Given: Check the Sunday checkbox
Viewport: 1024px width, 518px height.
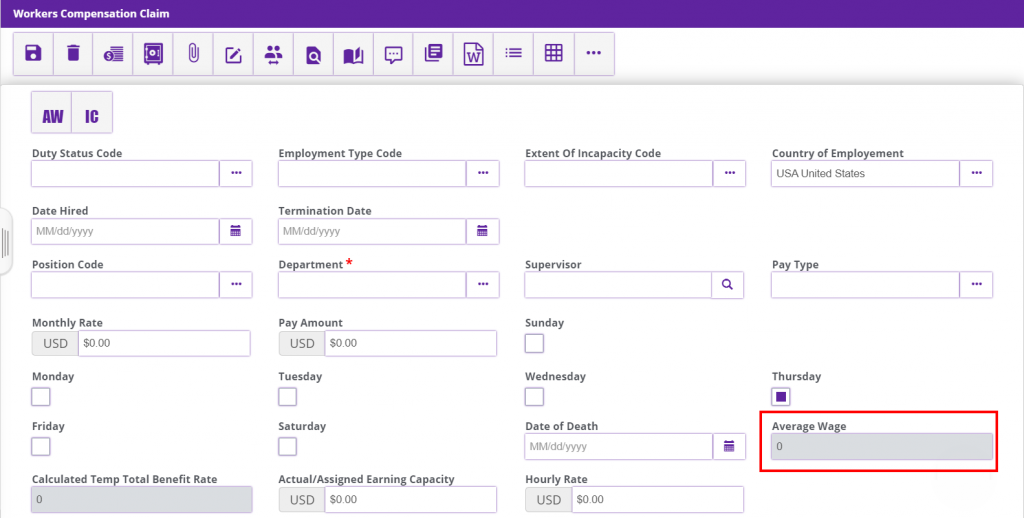Looking at the screenshot, I should point(534,343).
